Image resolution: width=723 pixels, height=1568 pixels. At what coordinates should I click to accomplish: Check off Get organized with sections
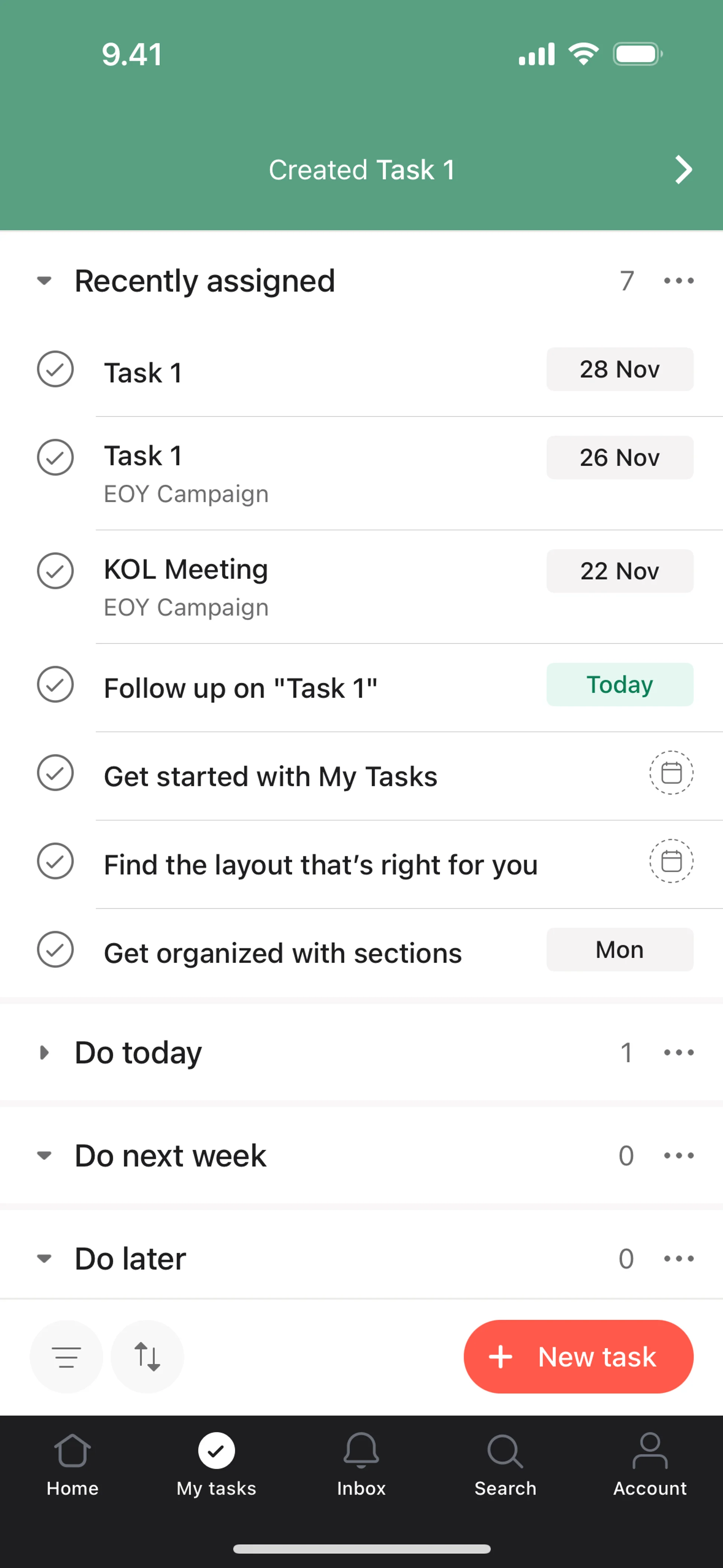click(55, 949)
